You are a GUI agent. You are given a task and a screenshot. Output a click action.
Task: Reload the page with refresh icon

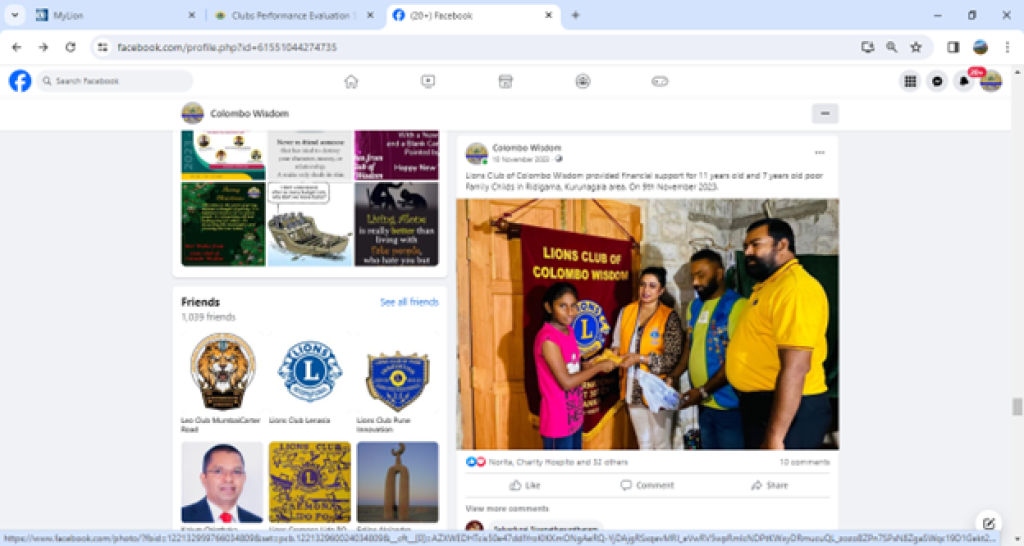(71, 47)
